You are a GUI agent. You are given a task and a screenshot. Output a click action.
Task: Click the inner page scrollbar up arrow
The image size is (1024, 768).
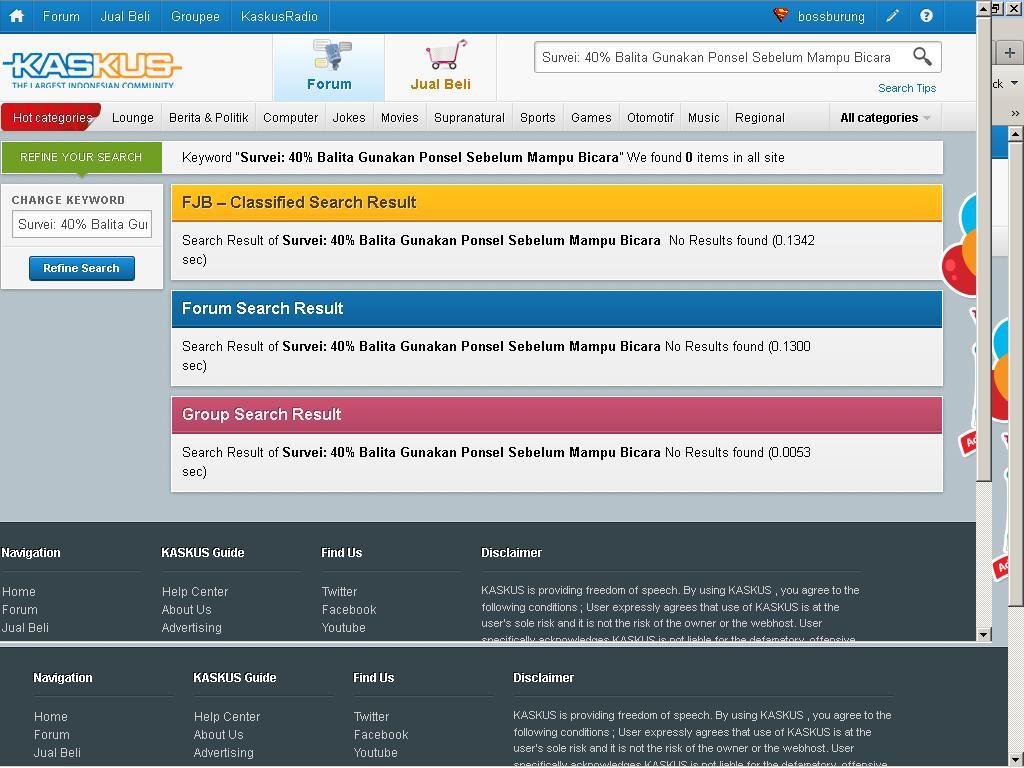[x=984, y=8]
